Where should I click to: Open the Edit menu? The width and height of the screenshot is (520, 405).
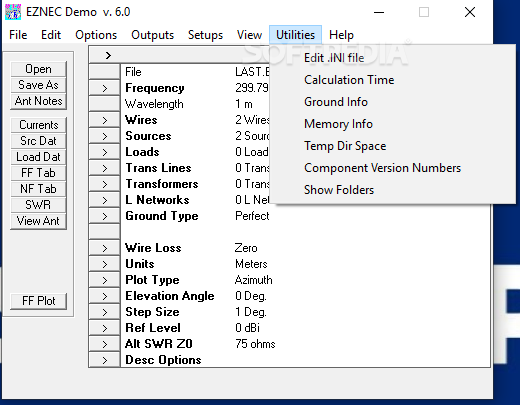(x=51, y=35)
